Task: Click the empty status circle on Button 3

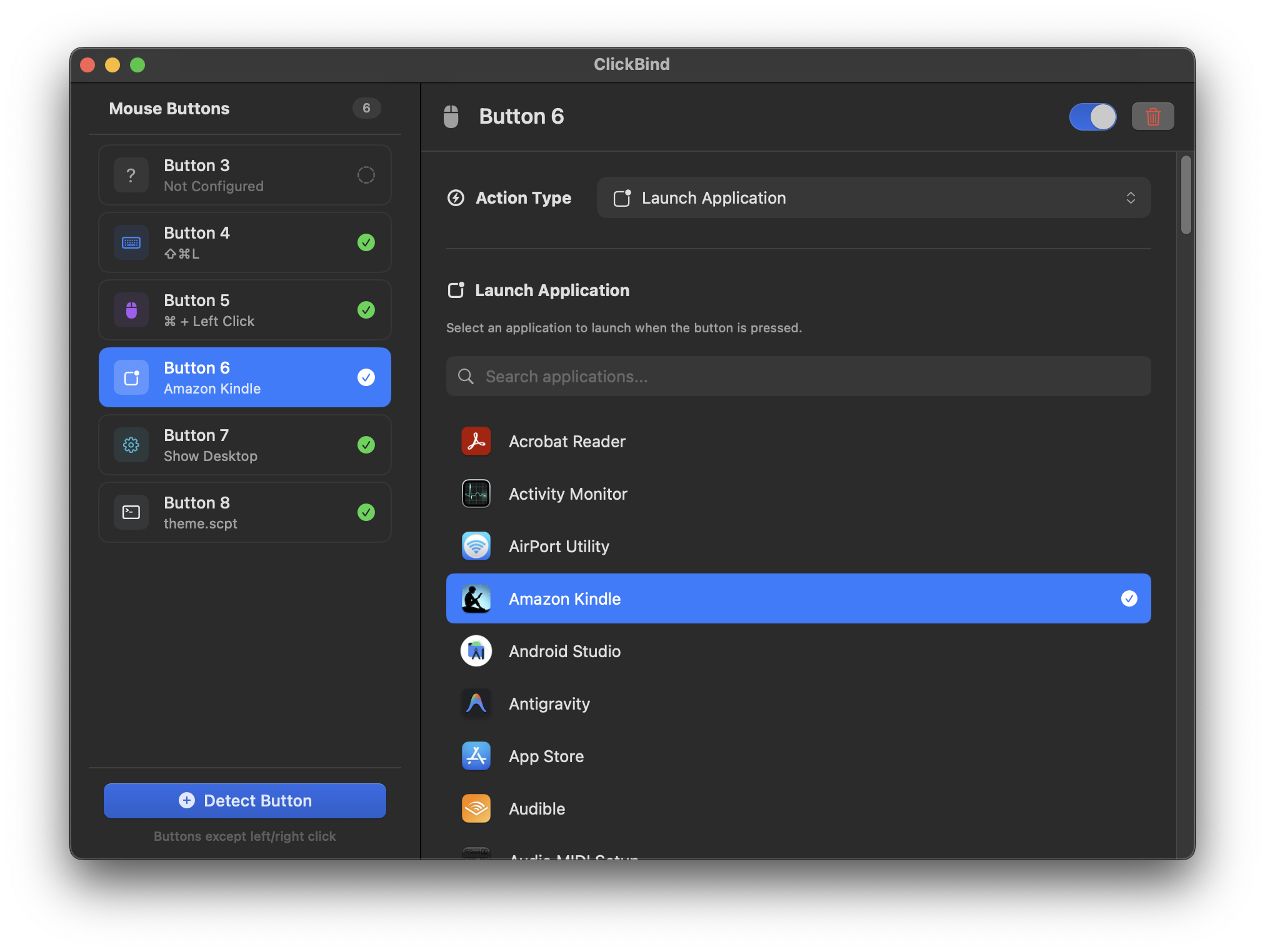Action: coord(366,175)
